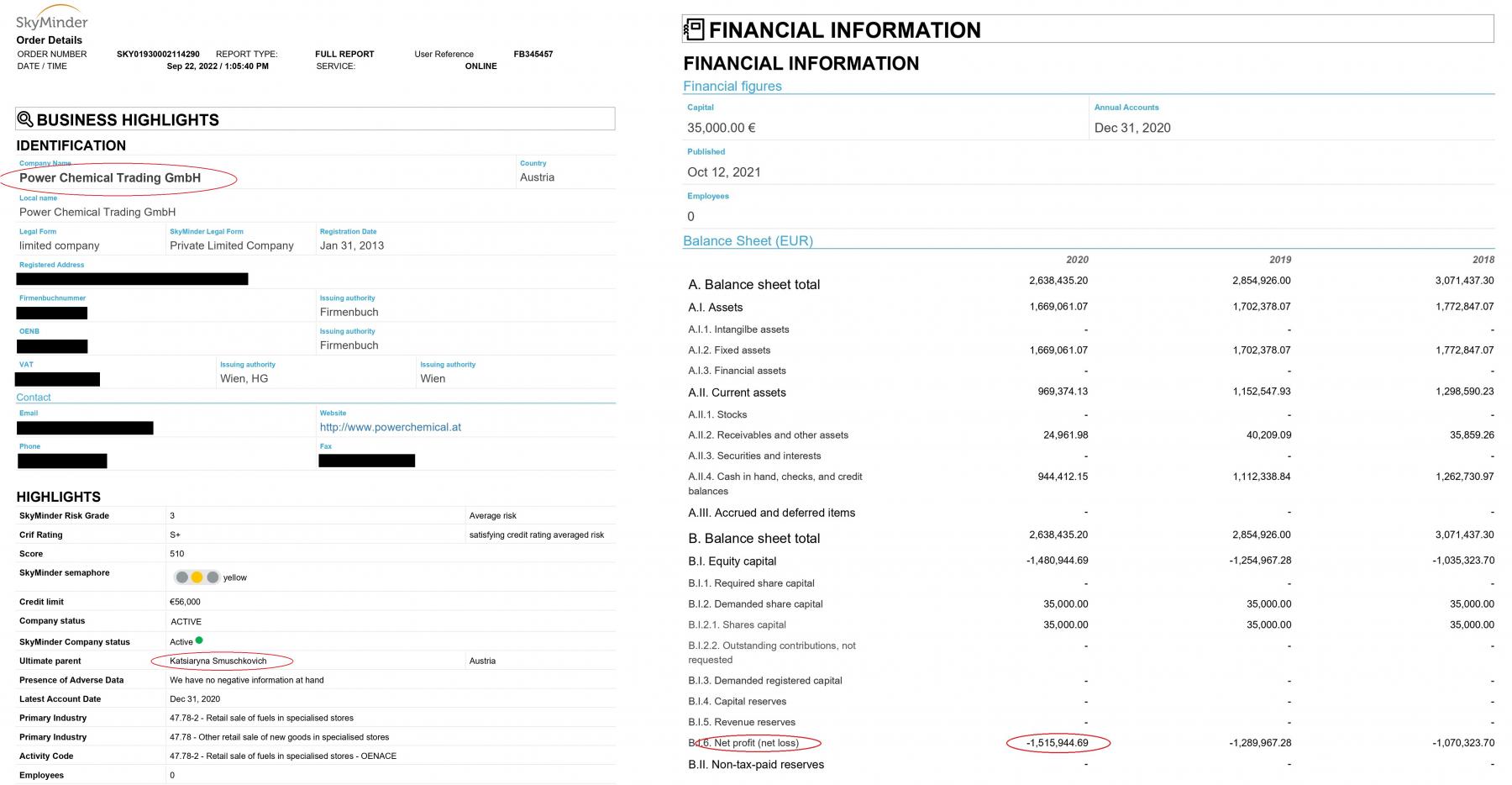Click the A. Balance sheet total row label

pyautogui.click(x=754, y=285)
